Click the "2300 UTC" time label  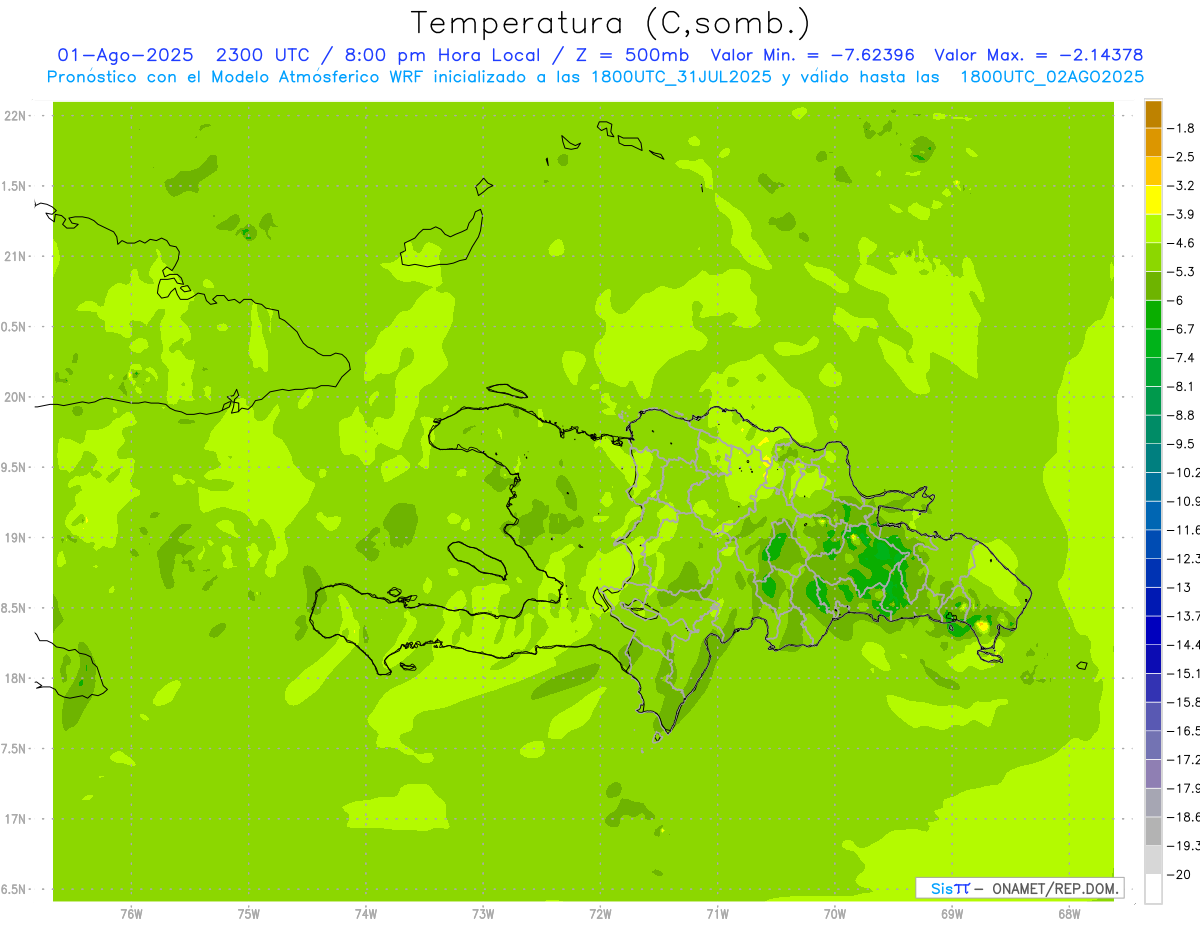pyautogui.click(x=264, y=55)
